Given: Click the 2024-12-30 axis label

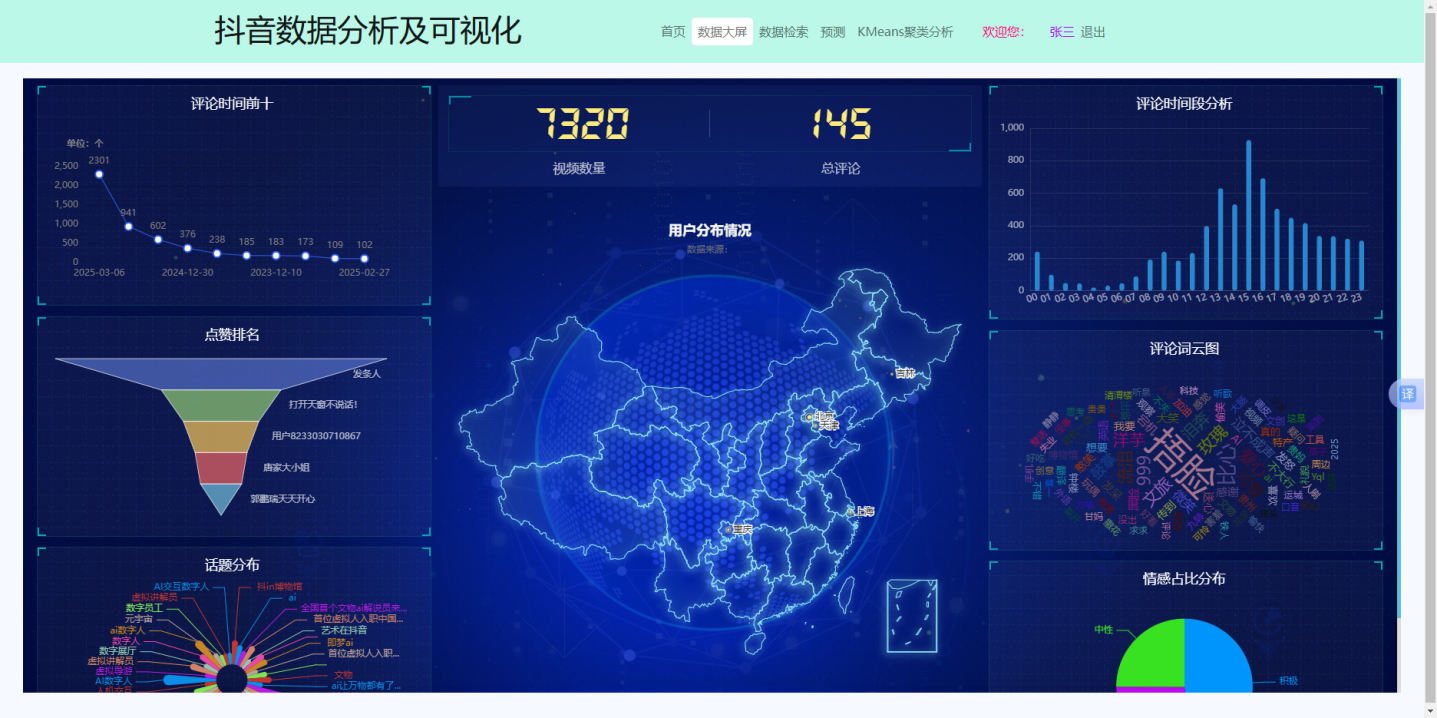Looking at the screenshot, I should coord(187,272).
